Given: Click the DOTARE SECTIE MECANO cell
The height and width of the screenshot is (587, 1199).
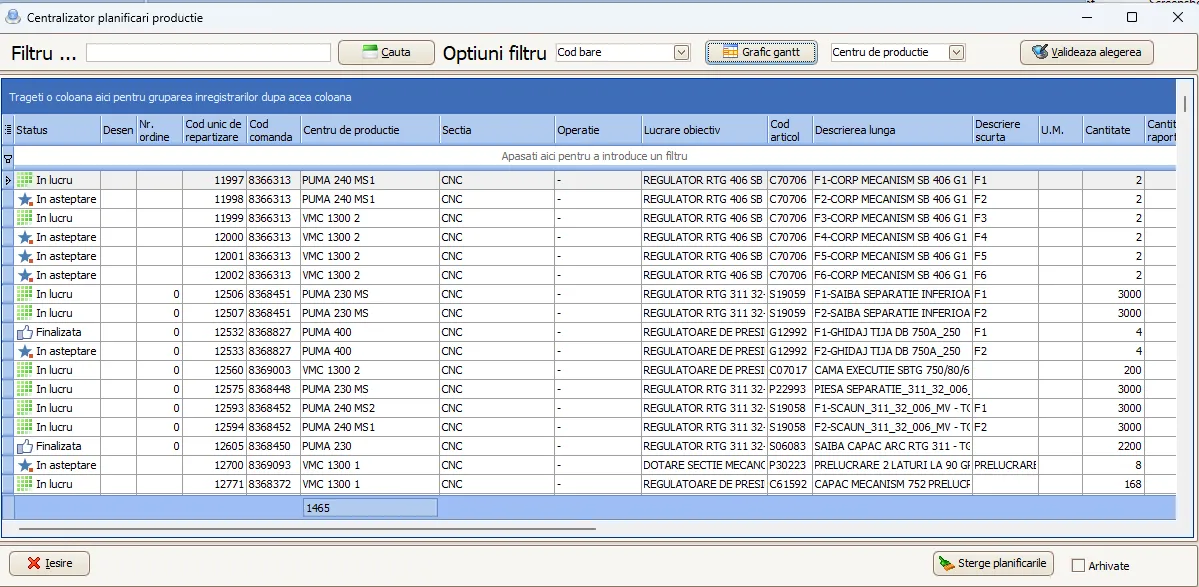Looking at the screenshot, I should pos(704,465).
